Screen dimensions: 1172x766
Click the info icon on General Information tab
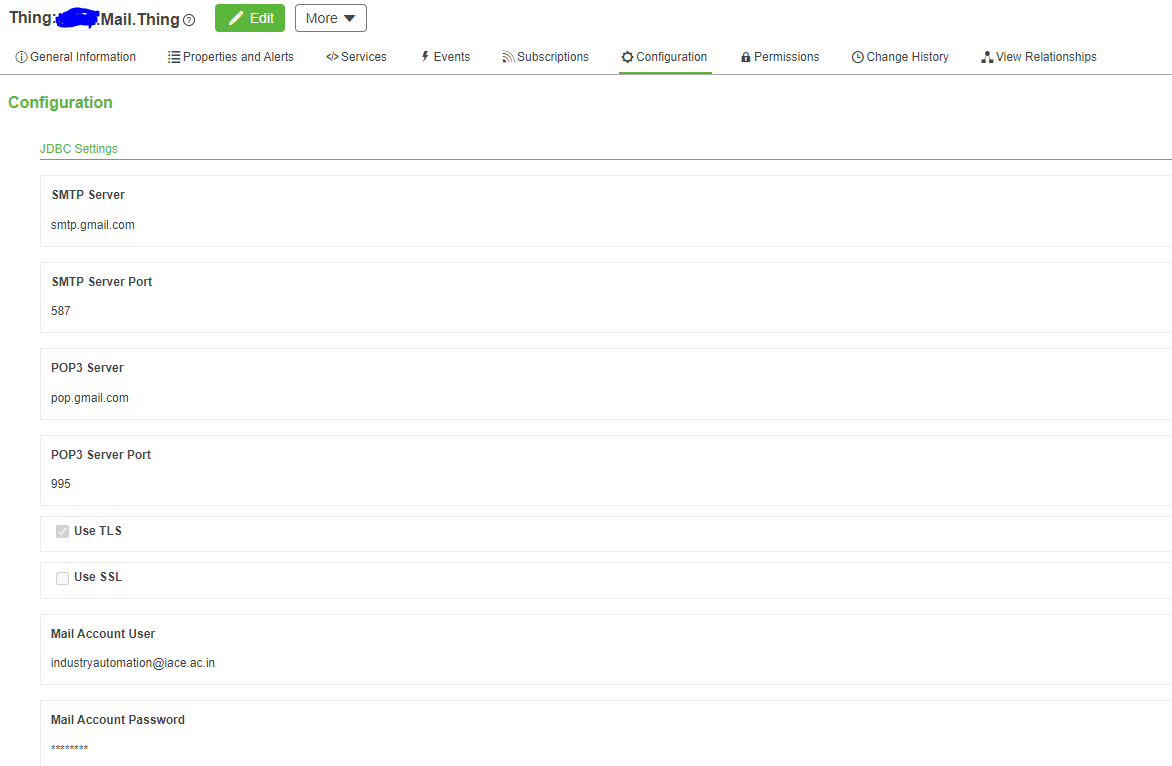[21, 57]
